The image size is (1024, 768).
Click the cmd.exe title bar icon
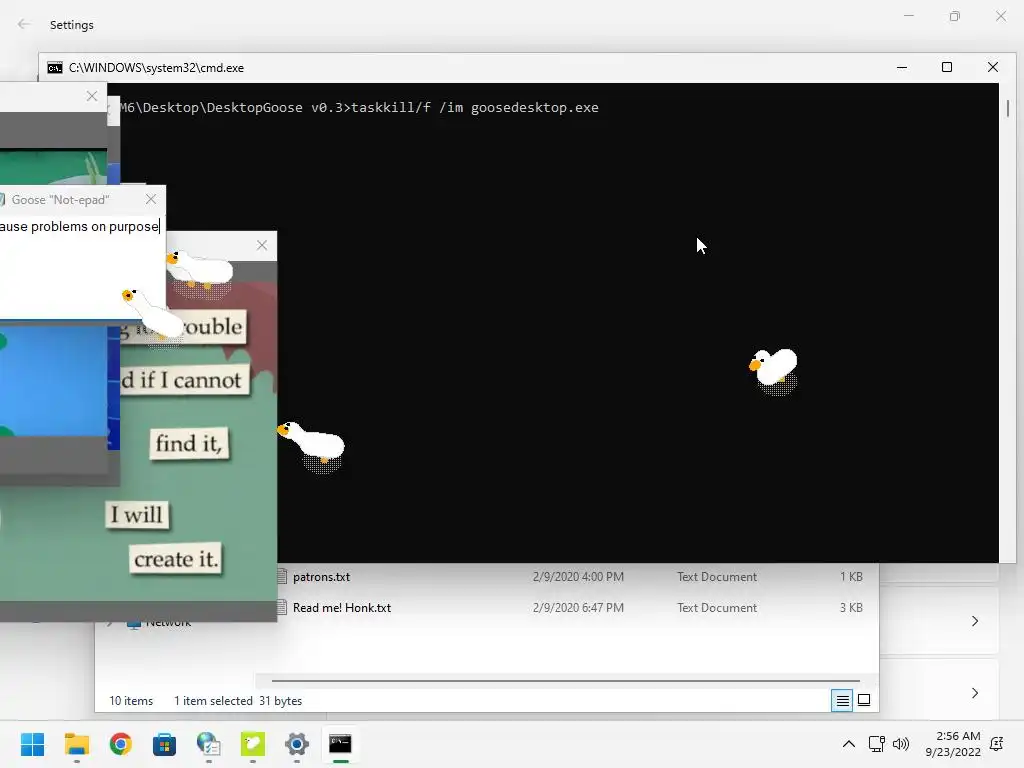pos(55,68)
